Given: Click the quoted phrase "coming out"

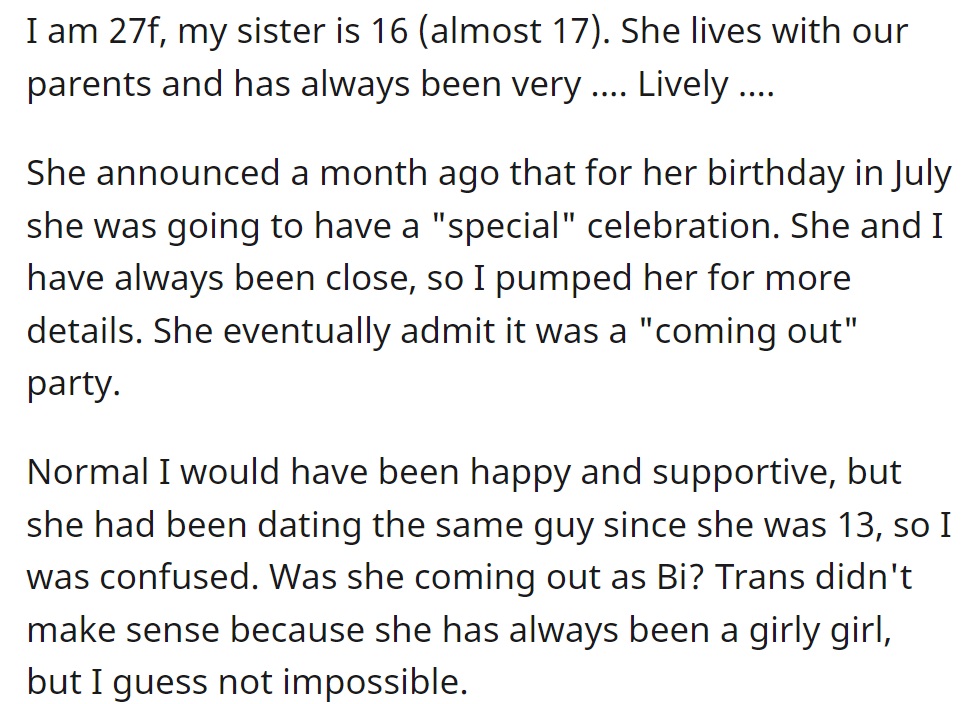Looking at the screenshot, I should tap(748, 331).
